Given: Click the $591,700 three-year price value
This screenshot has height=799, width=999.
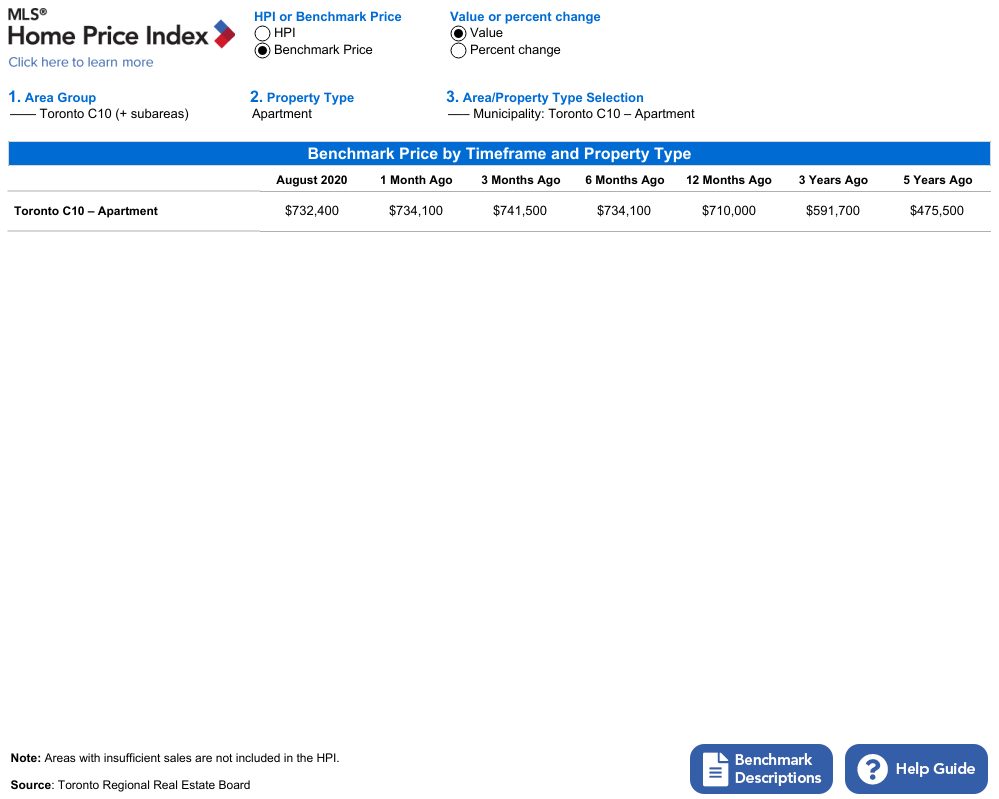Looking at the screenshot, I should point(833,211).
